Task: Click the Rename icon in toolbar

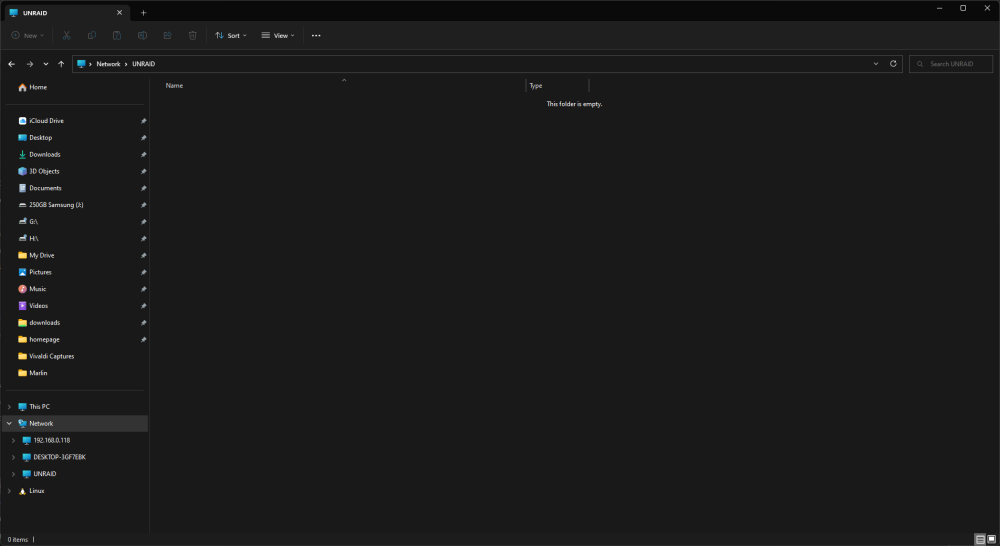Action: coord(142,36)
